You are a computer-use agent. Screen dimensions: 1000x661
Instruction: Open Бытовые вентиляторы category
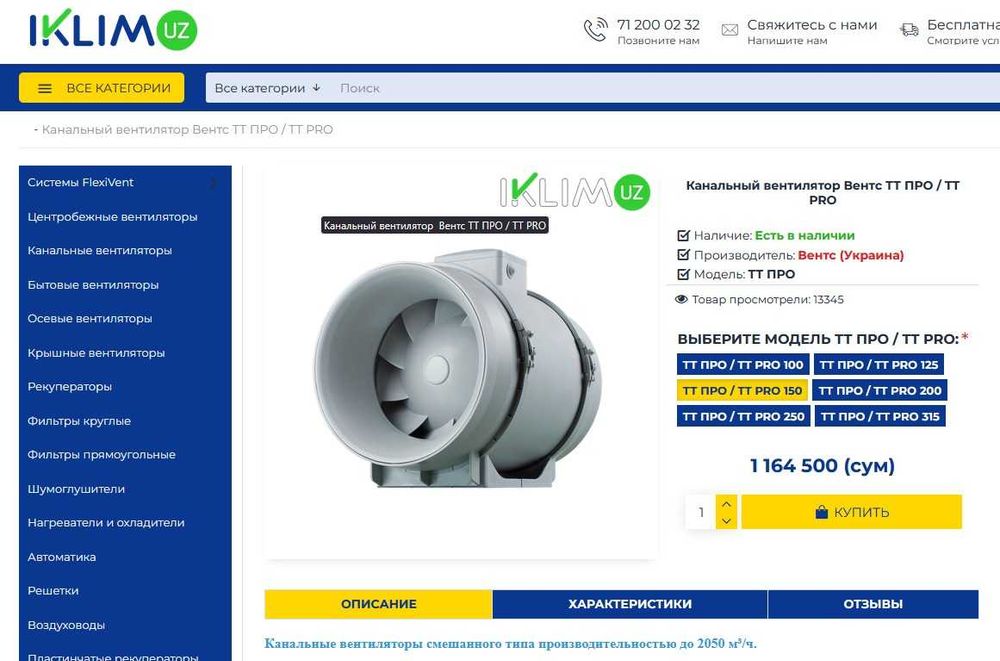93,285
